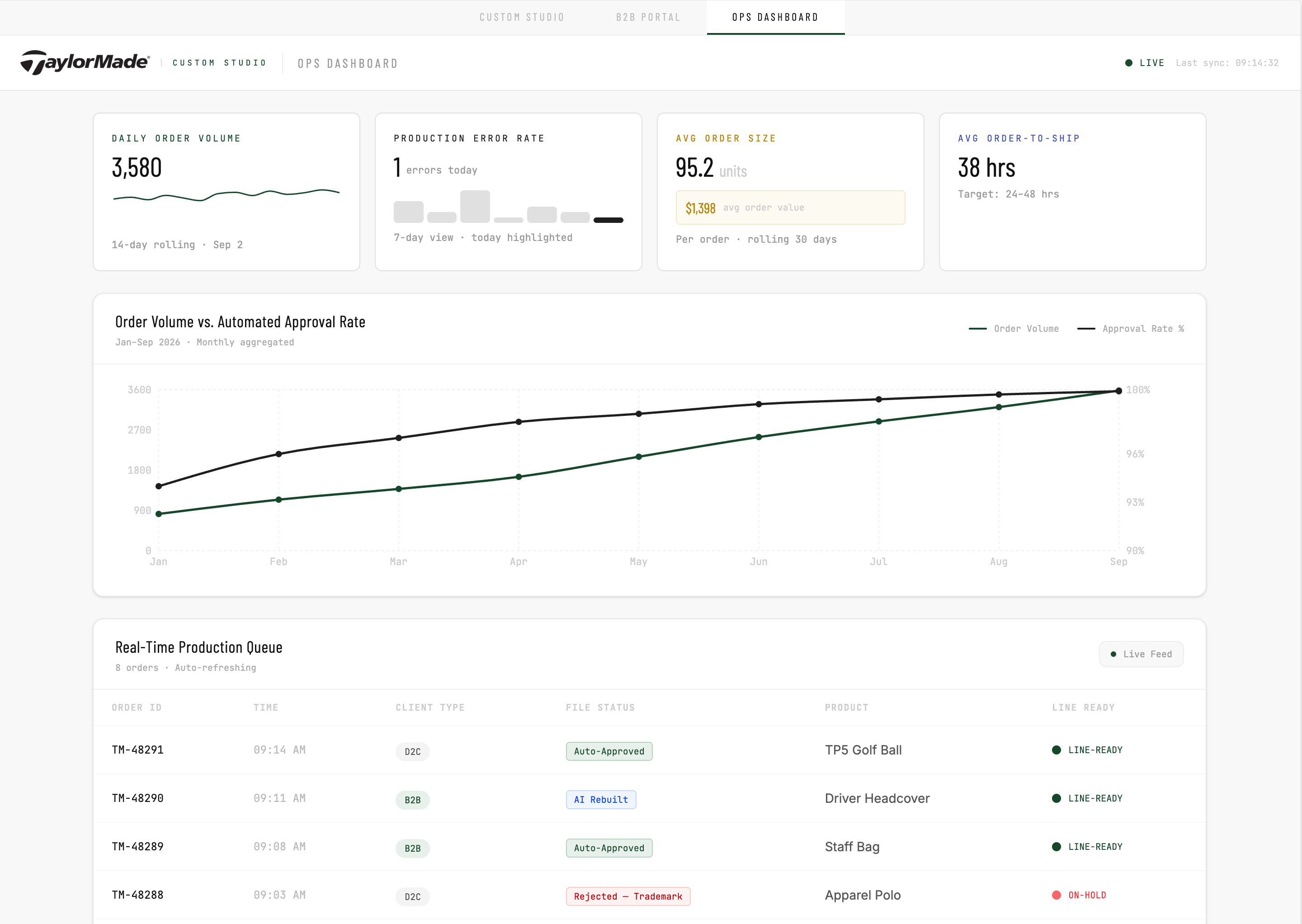Click the TaylorMade logo
Viewport: 1302px width, 924px height.
coord(85,62)
